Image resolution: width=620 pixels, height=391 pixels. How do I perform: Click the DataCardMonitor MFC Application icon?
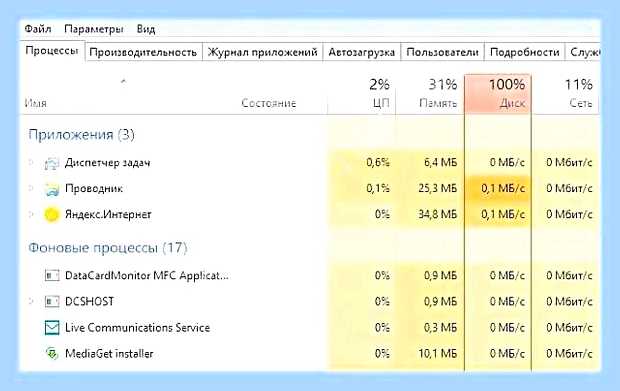52,275
